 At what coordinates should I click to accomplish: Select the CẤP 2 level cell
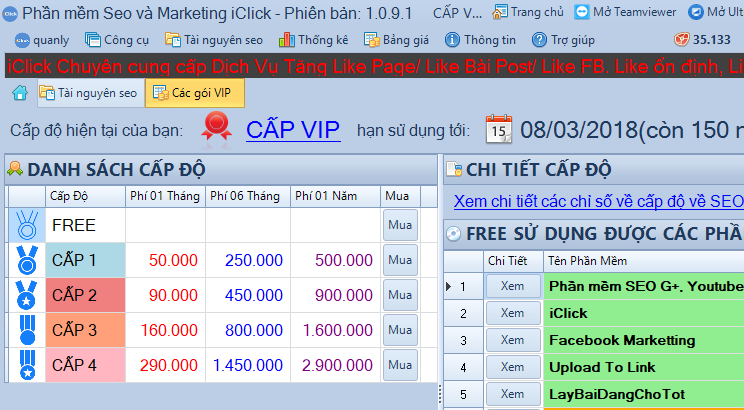(85, 295)
